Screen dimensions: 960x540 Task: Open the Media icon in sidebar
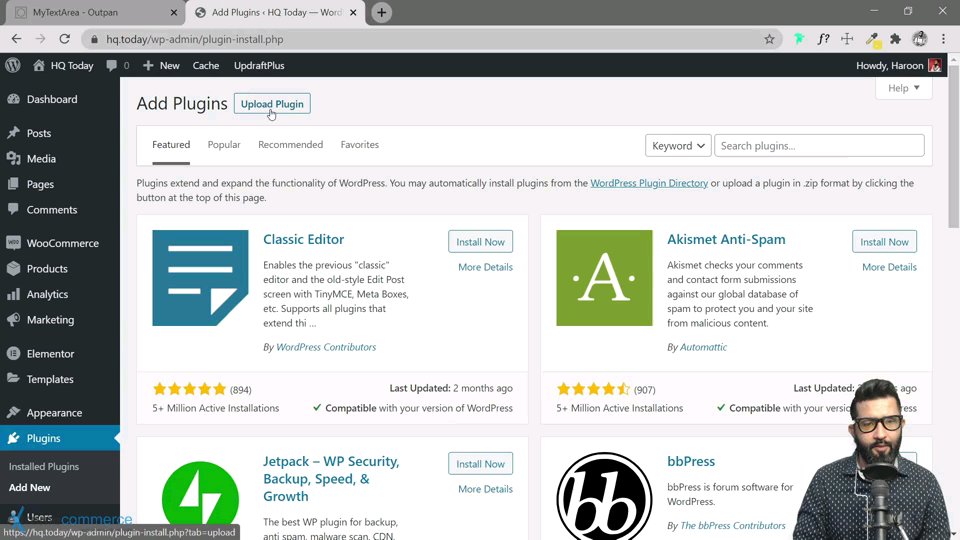click(x=13, y=159)
